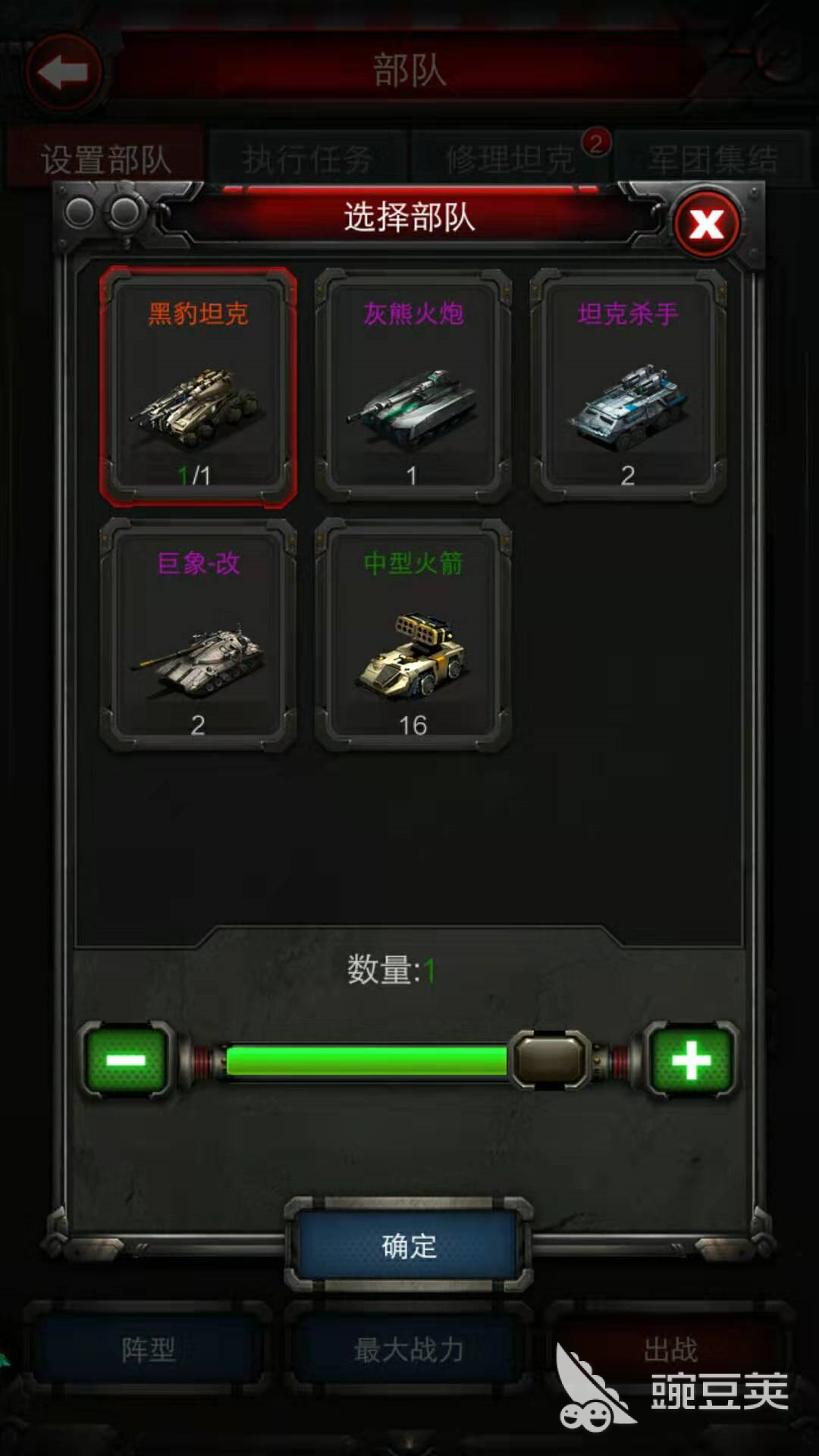Decrease quantity with green minus button
This screenshot has width=819, height=1456.
pyautogui.click(x=126, y=1060)
